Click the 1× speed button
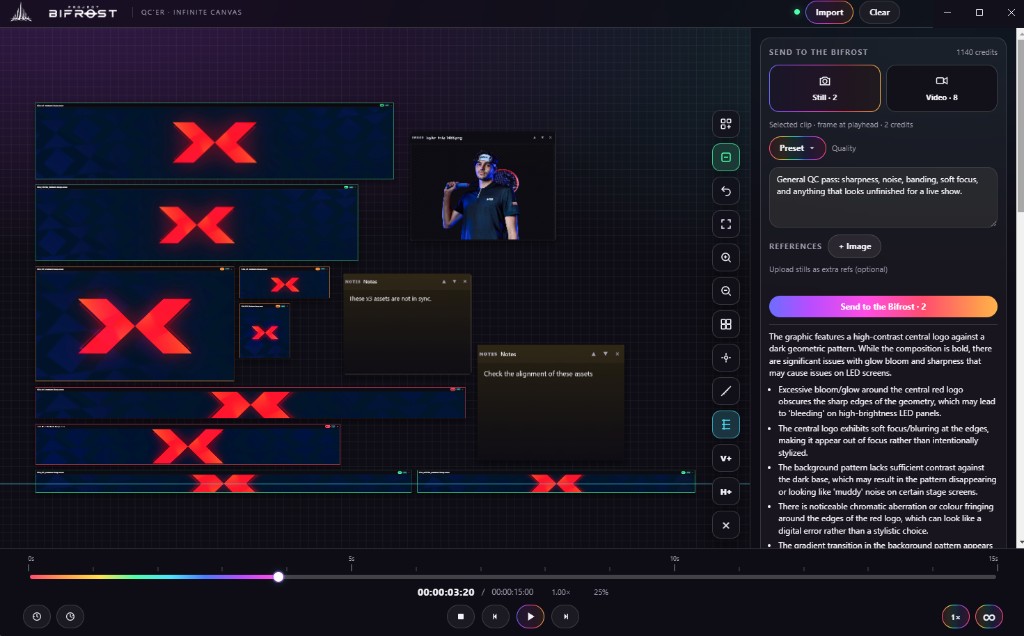 coord(955,617)
